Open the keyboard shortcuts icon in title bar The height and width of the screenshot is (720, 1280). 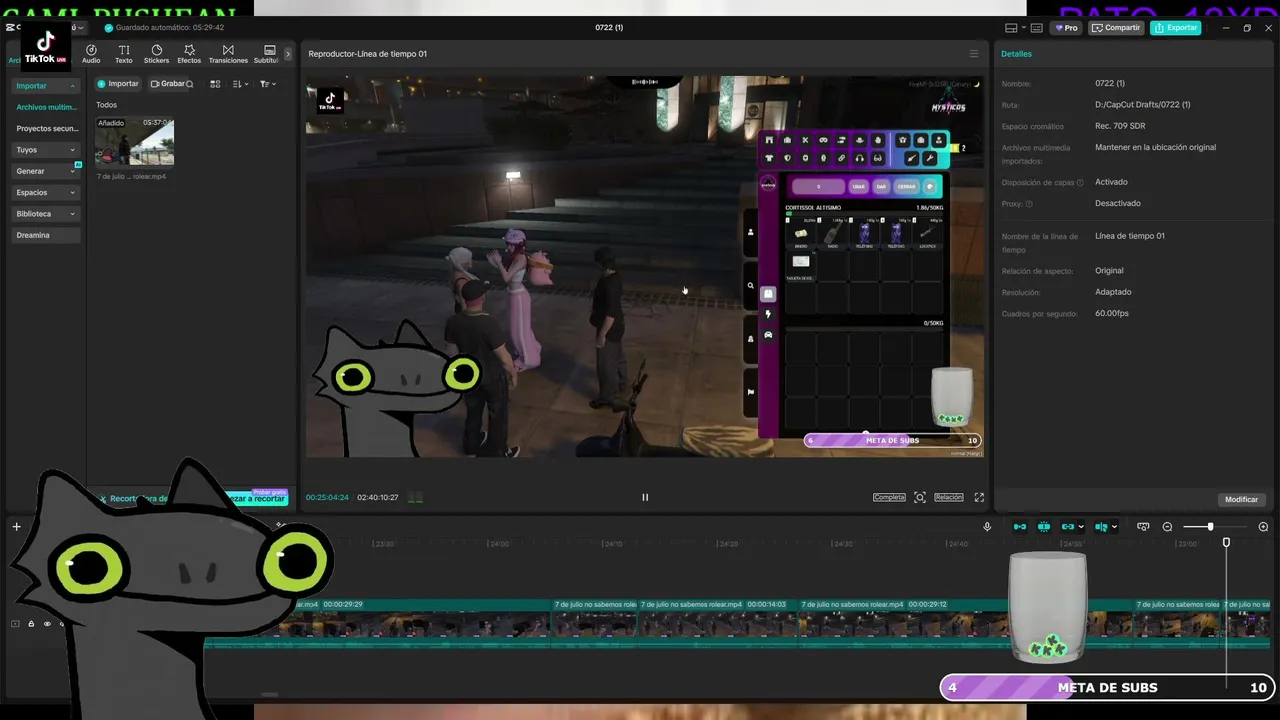(x=1036, y=28)
